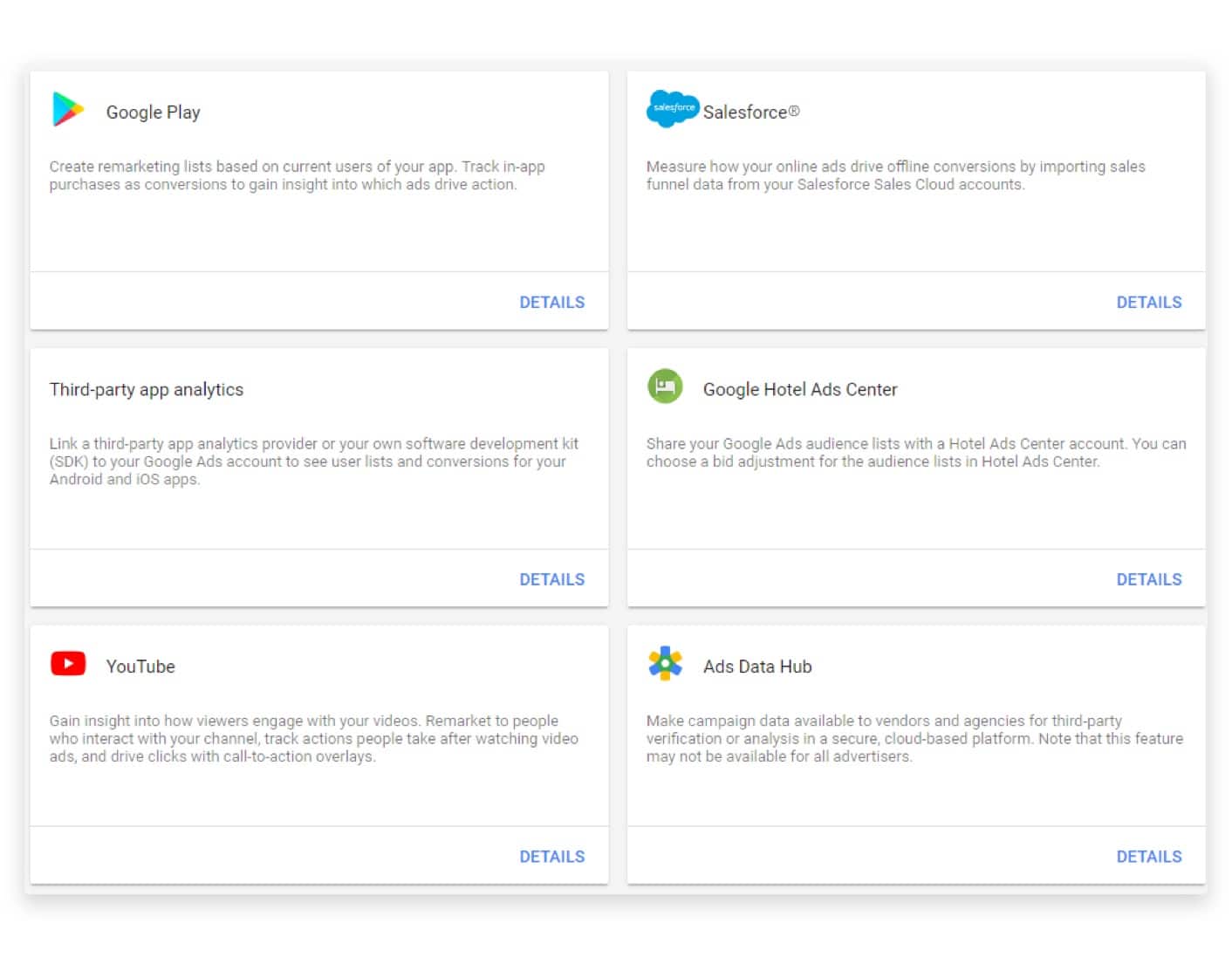The height and width of the screenshot is (964, 1232).
Task: Open DETAILS on Google Hotel Ads Center
Action: click(1148, 580)
